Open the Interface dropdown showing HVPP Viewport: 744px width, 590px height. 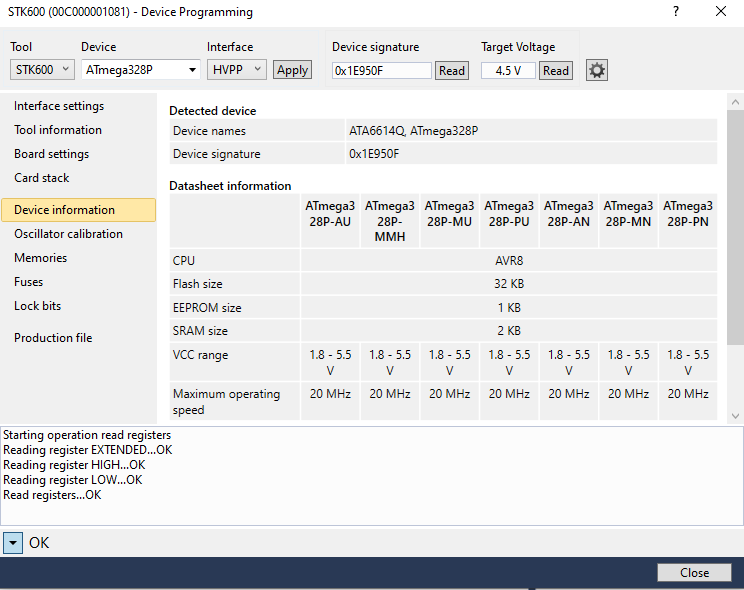point(236,70)
